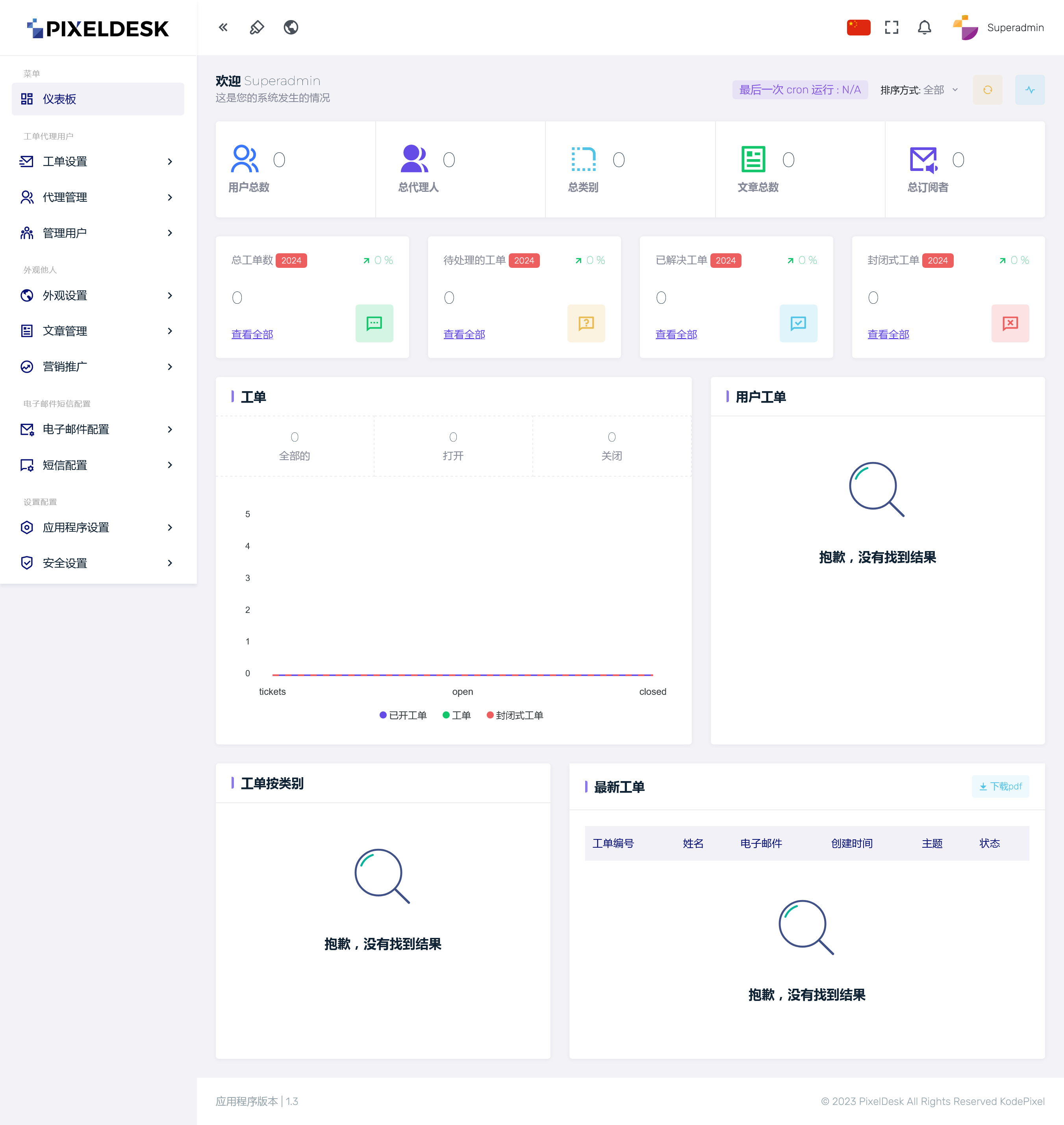Open 外观设置 sidebar menu
The width and height of the screenshot is (1064, 1125).
[98, 295]
